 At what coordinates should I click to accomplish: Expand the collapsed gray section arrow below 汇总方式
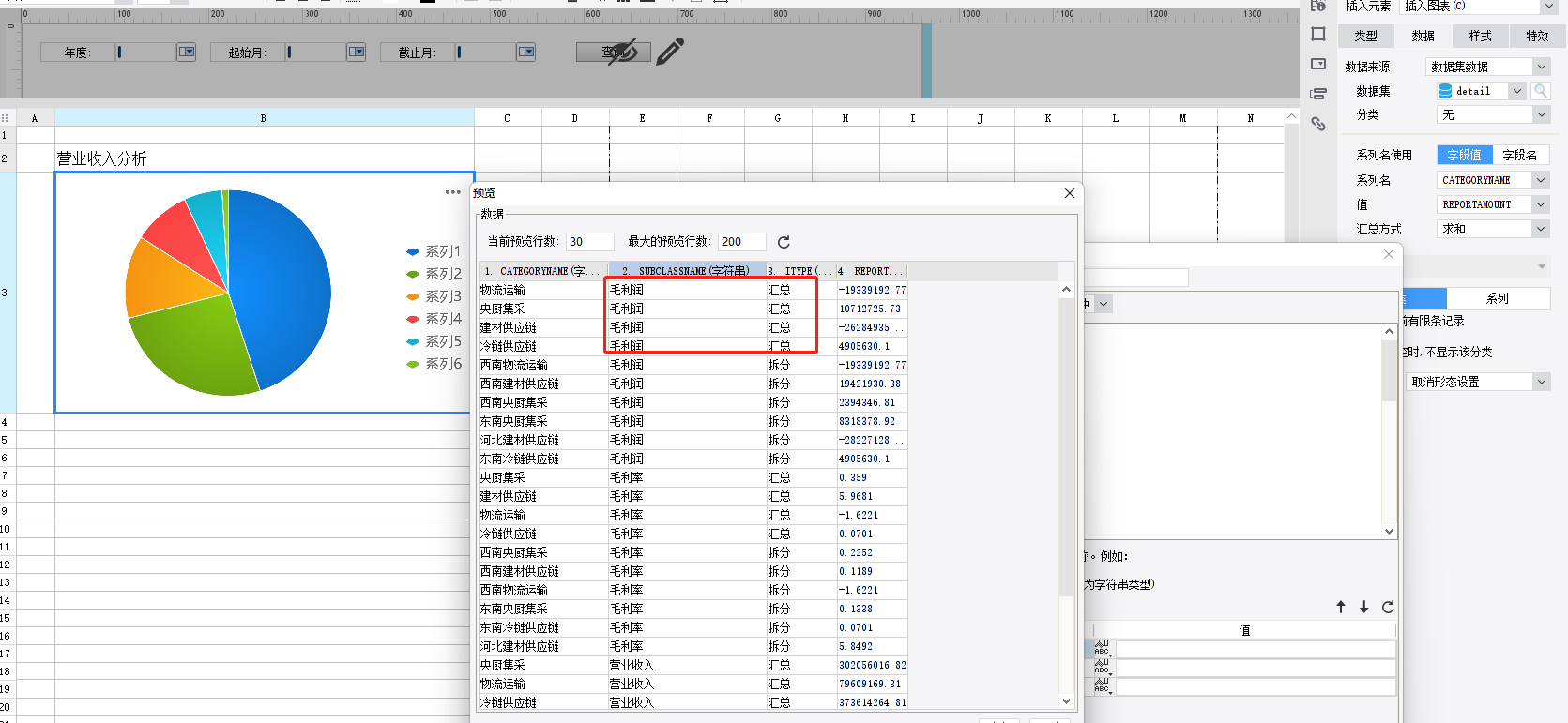click(1541, 267)
